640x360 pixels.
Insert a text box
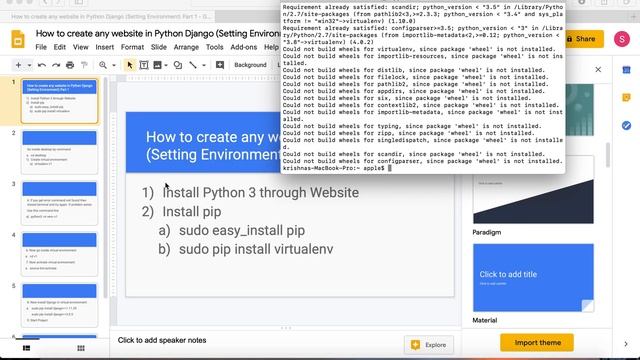coord(144,65)
